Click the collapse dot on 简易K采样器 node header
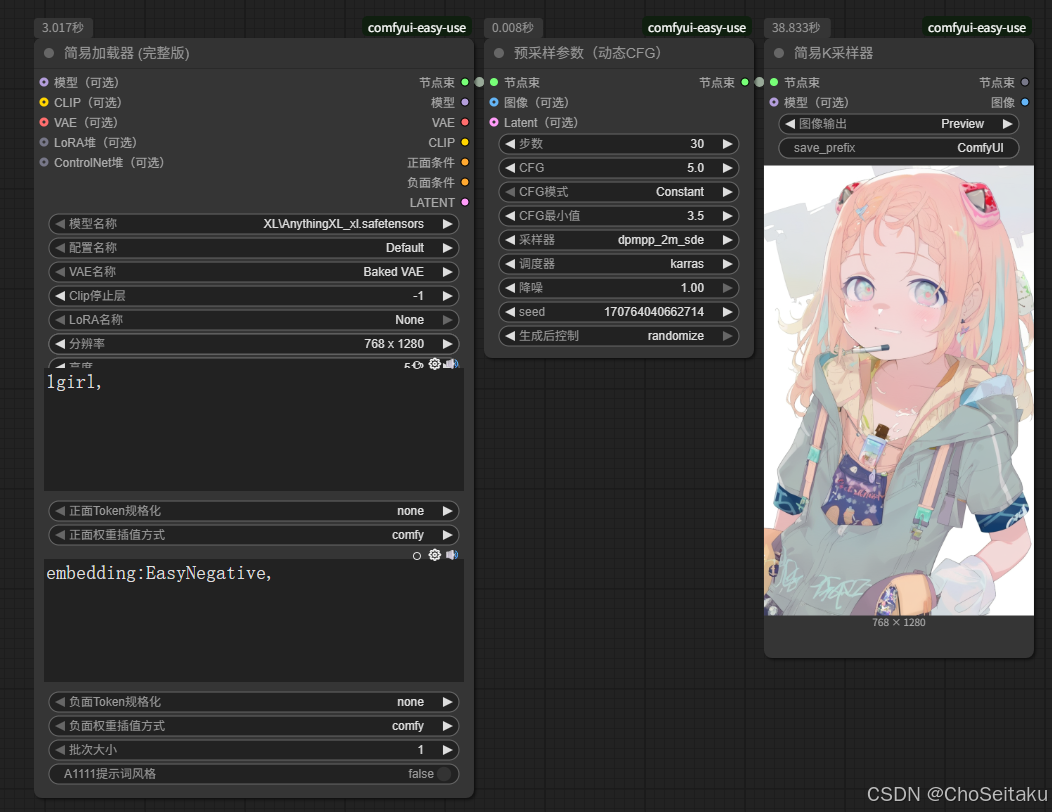The image size is (1052, 812). [778, 52]
